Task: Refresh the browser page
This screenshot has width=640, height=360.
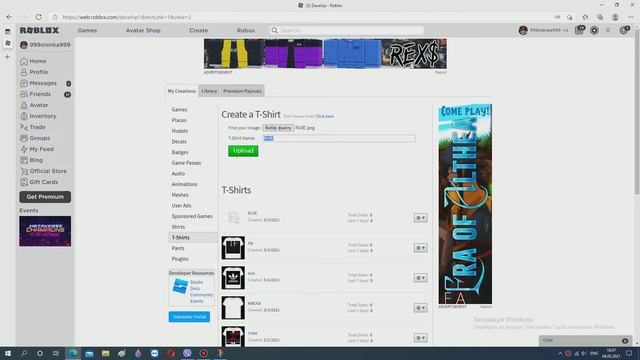Action: 38,17
